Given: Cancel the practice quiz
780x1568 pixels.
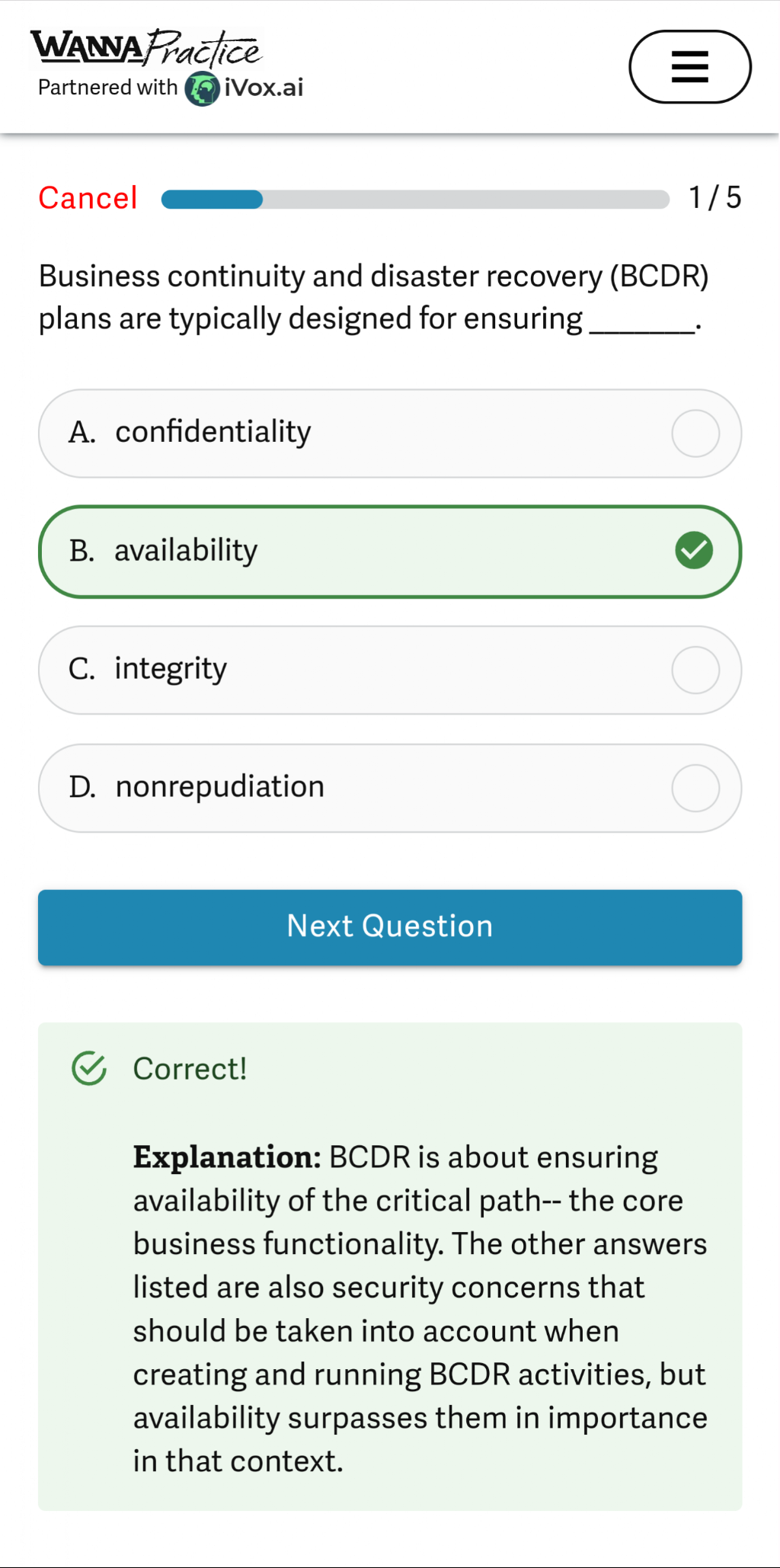Looking at the screenshot, I should pyautogui.click(x=87, y=197).
